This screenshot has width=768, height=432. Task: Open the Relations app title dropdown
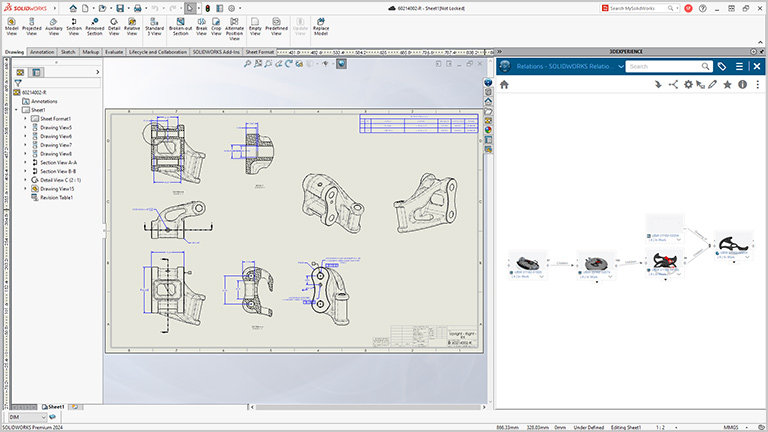click(x=620, y=66)
